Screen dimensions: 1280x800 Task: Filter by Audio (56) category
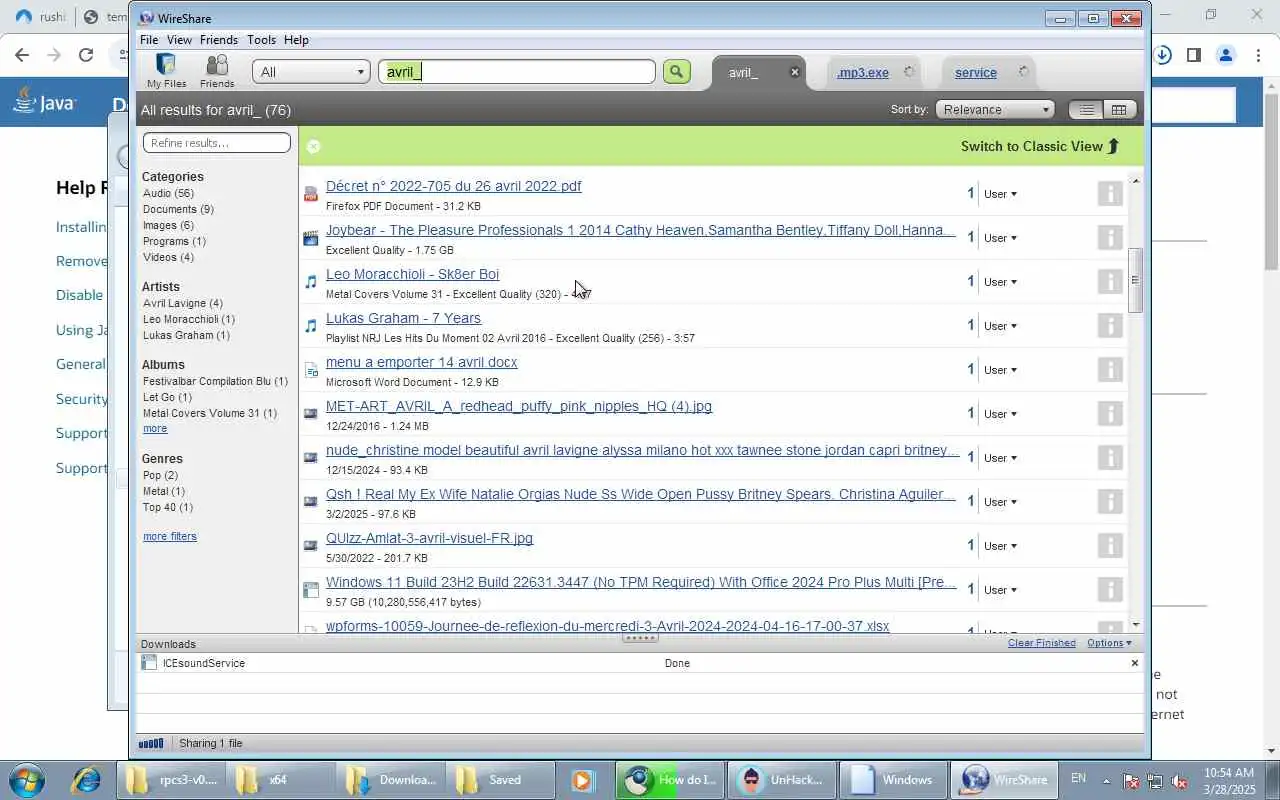point(168,193)
